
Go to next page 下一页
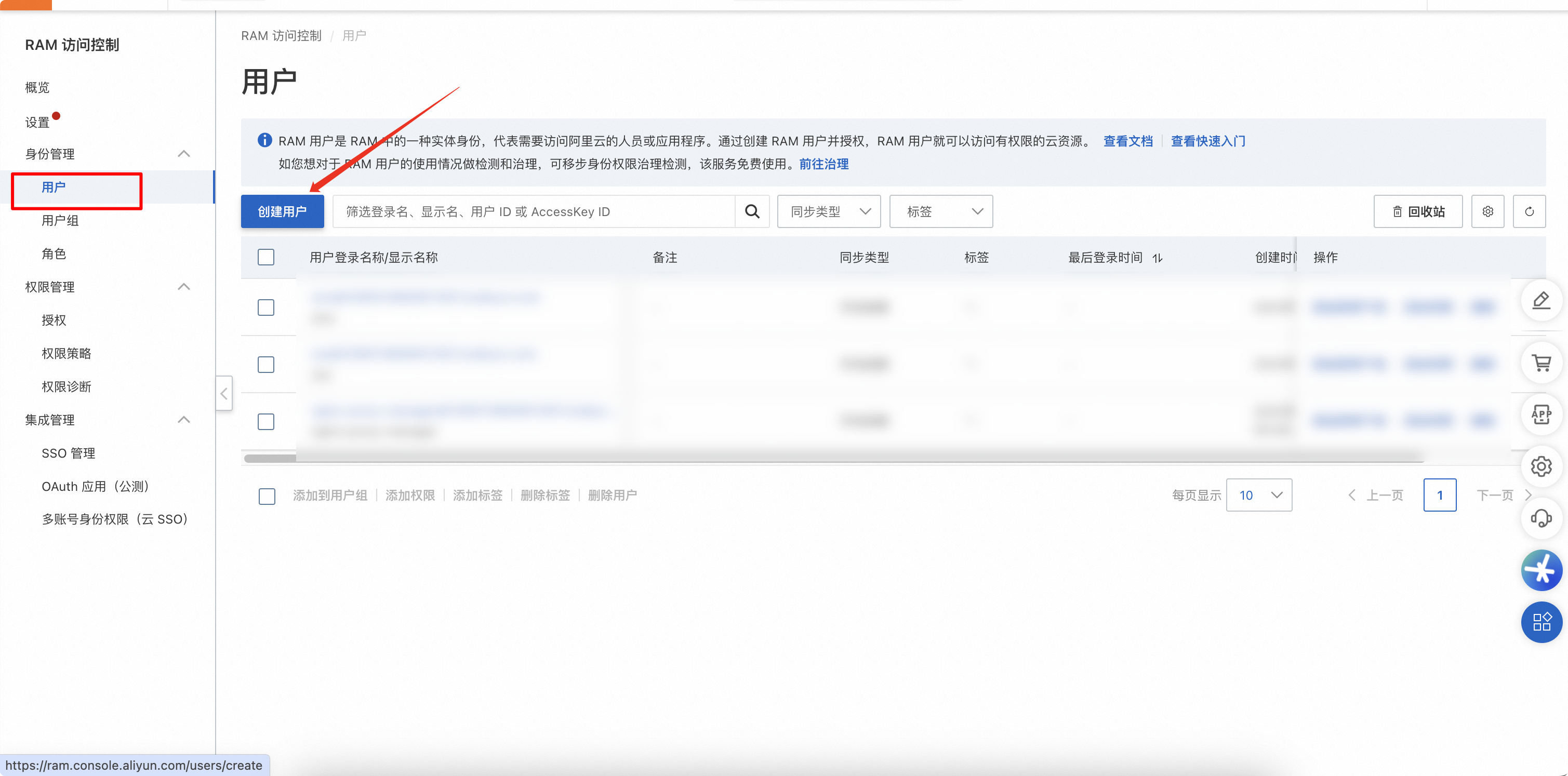tap(1504, 496)
